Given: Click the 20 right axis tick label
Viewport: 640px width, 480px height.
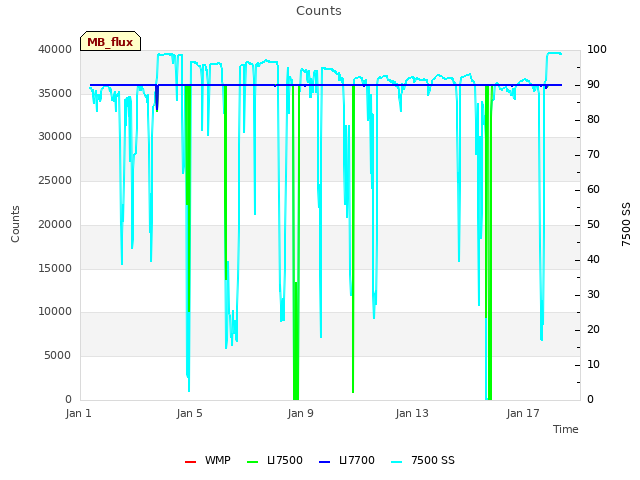Looking at the screenshot, I should [593, 330].
